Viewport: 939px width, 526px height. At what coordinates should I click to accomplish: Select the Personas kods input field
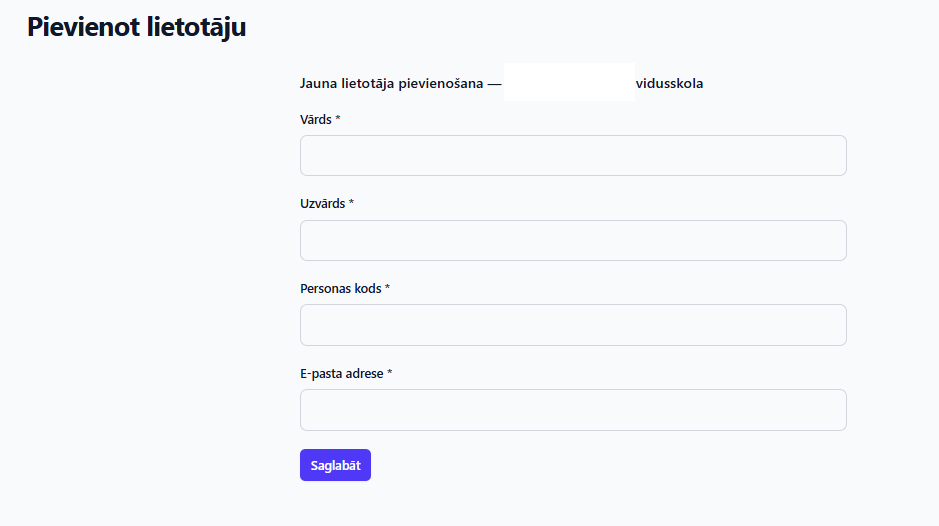click(573, 325)
